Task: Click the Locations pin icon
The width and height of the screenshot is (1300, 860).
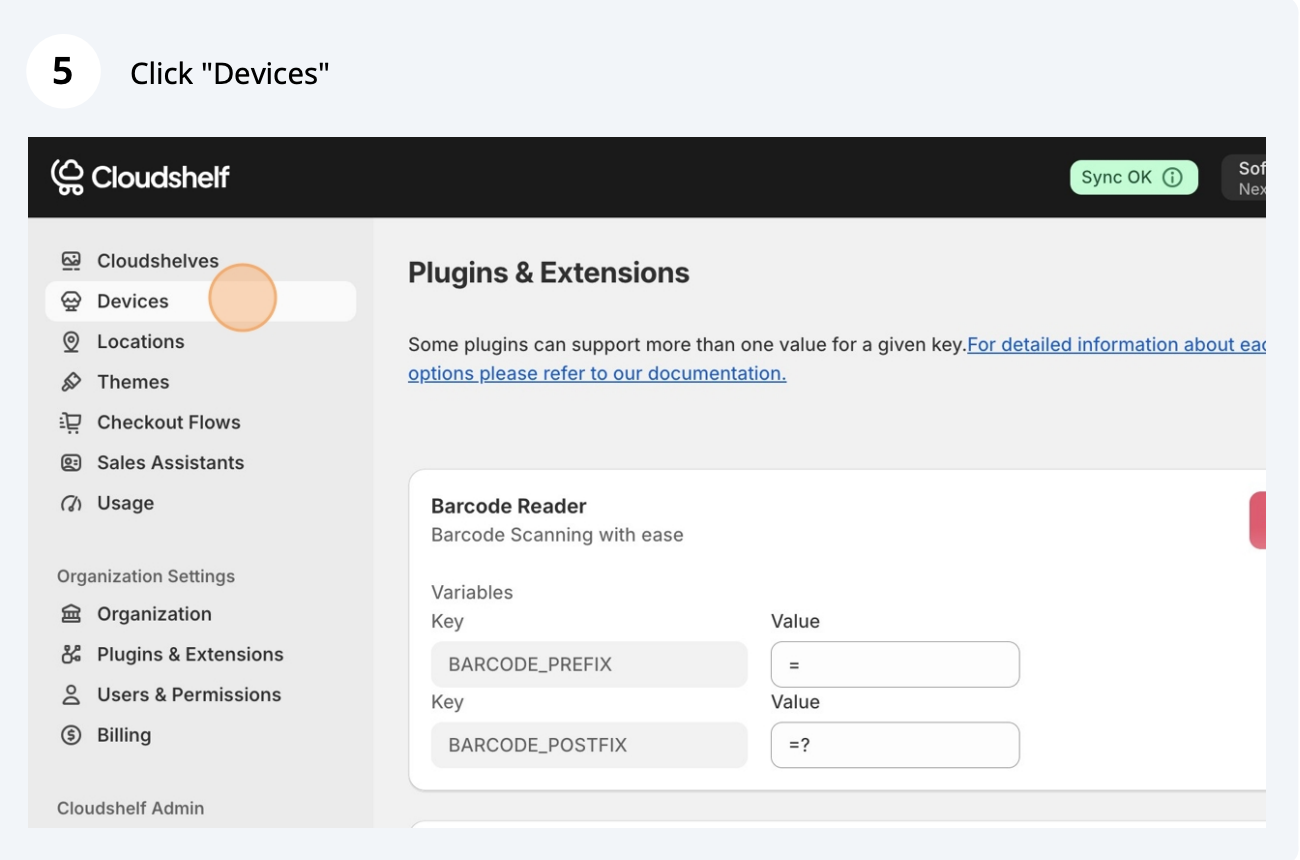Action: 70,342
